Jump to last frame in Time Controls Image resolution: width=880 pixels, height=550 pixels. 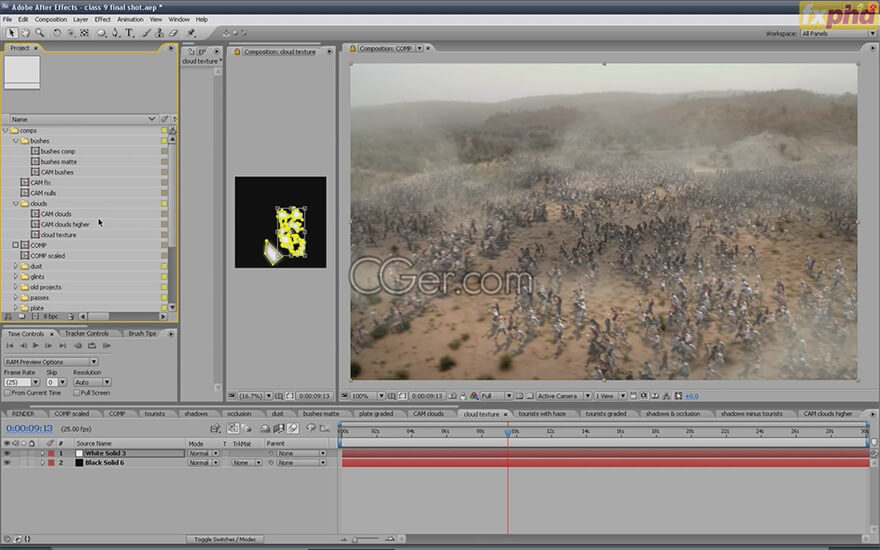[63, 346]
